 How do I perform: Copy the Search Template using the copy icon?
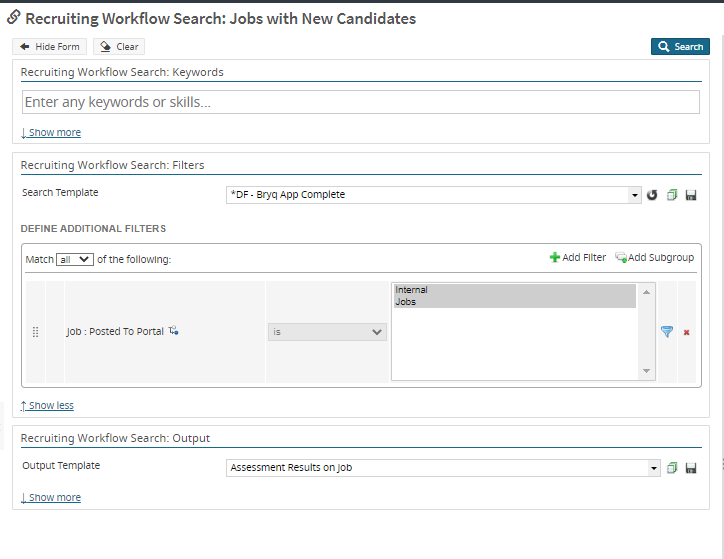point(672,195)
